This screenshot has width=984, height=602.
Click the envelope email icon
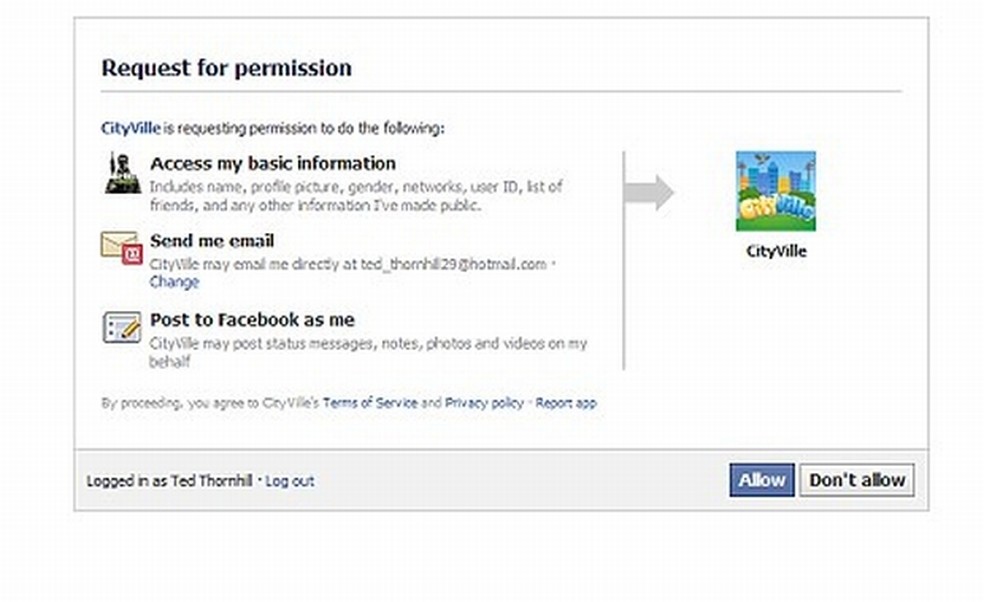click(121, 247)
